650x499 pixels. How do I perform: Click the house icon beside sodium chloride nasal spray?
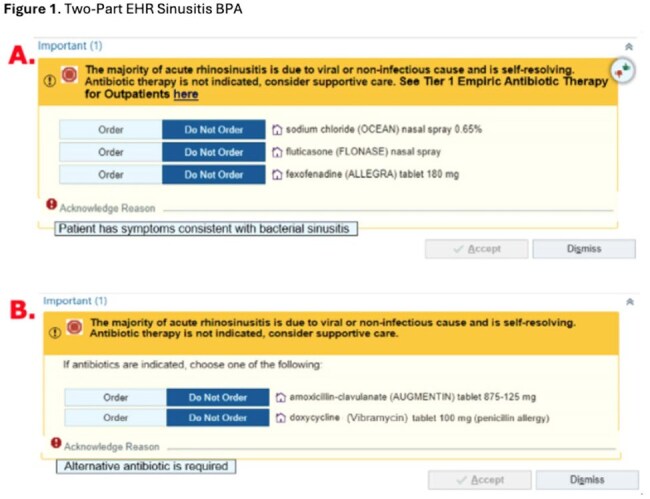point(277,130)
